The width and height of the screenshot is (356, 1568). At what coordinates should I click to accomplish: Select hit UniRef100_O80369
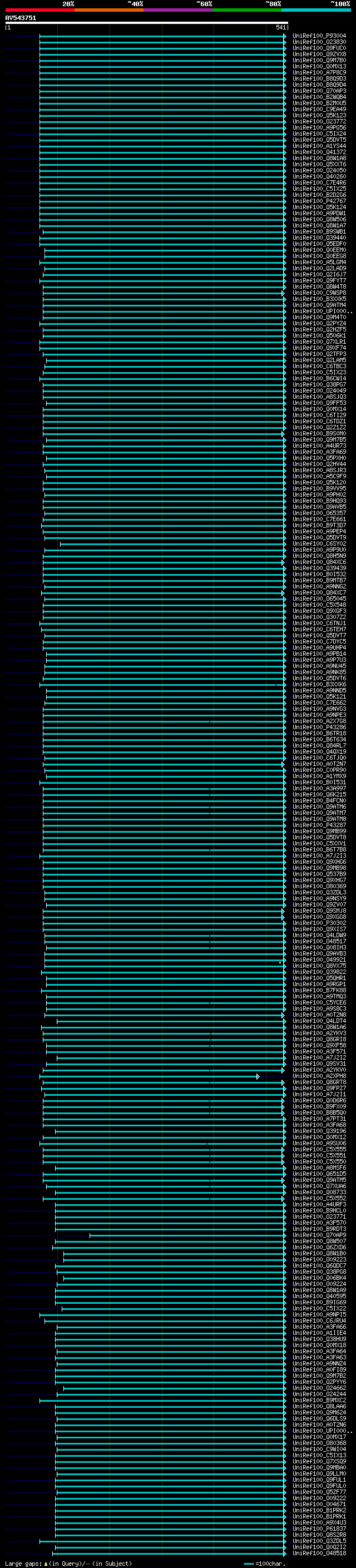319,886
